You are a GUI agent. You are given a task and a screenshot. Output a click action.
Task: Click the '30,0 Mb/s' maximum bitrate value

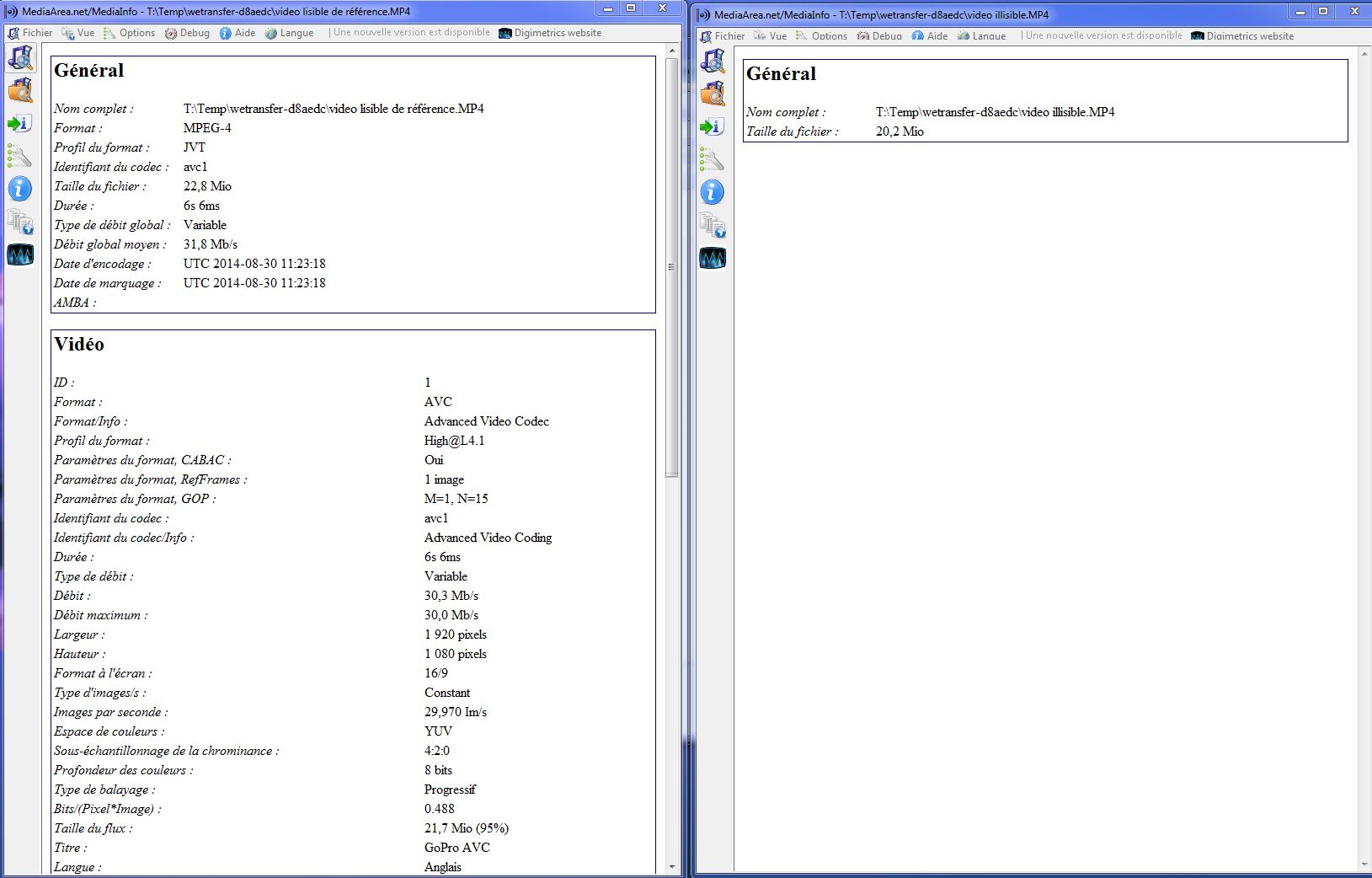tap(451, 615)
